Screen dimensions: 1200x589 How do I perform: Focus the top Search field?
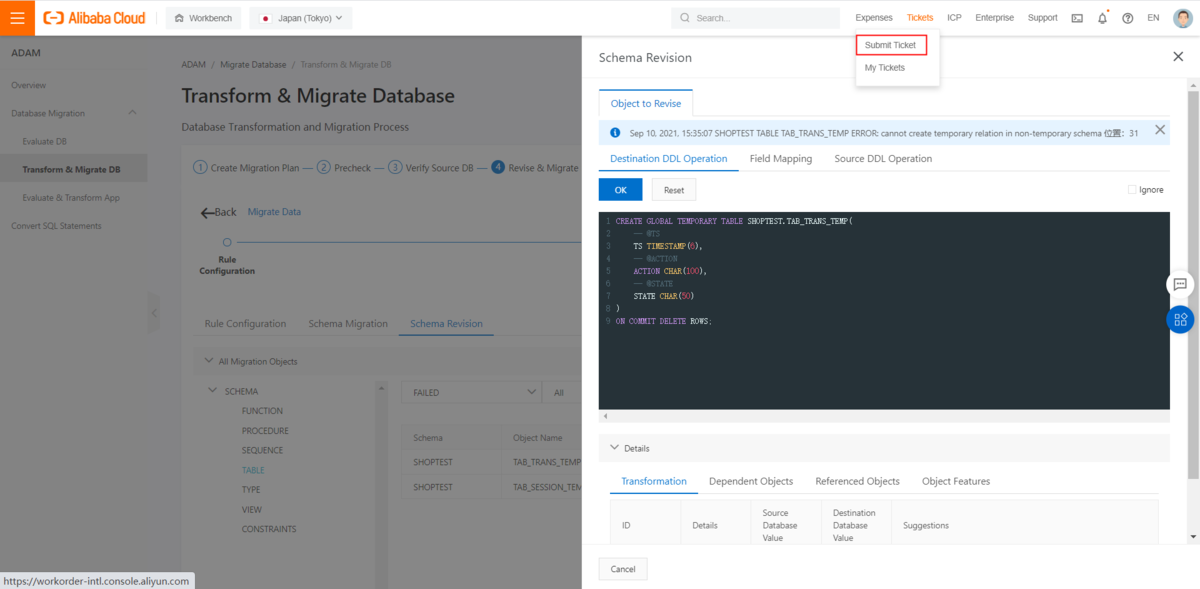pos(756,18)
